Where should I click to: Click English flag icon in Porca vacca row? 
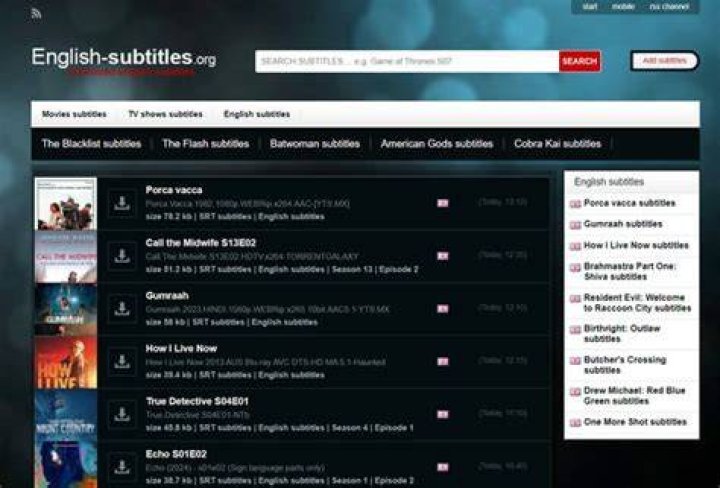[443, 203]
